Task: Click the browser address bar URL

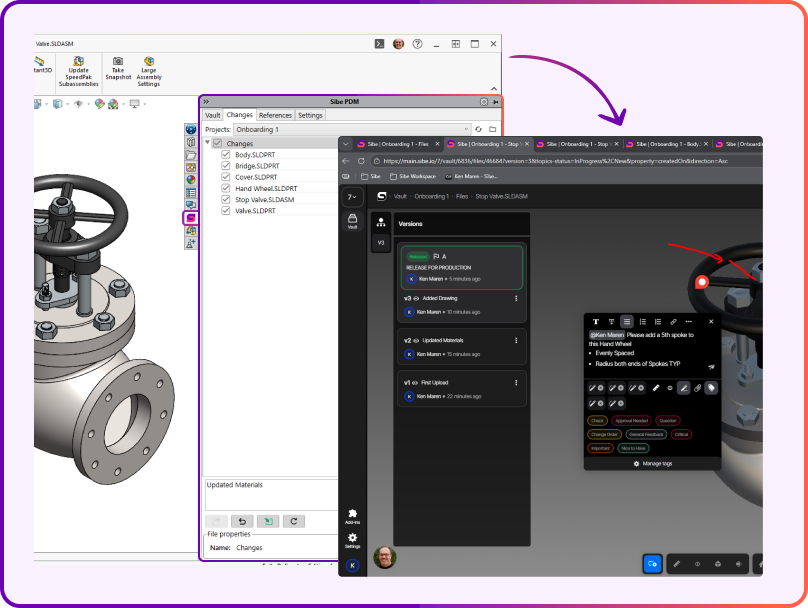Action: click(x=556, y=161)
